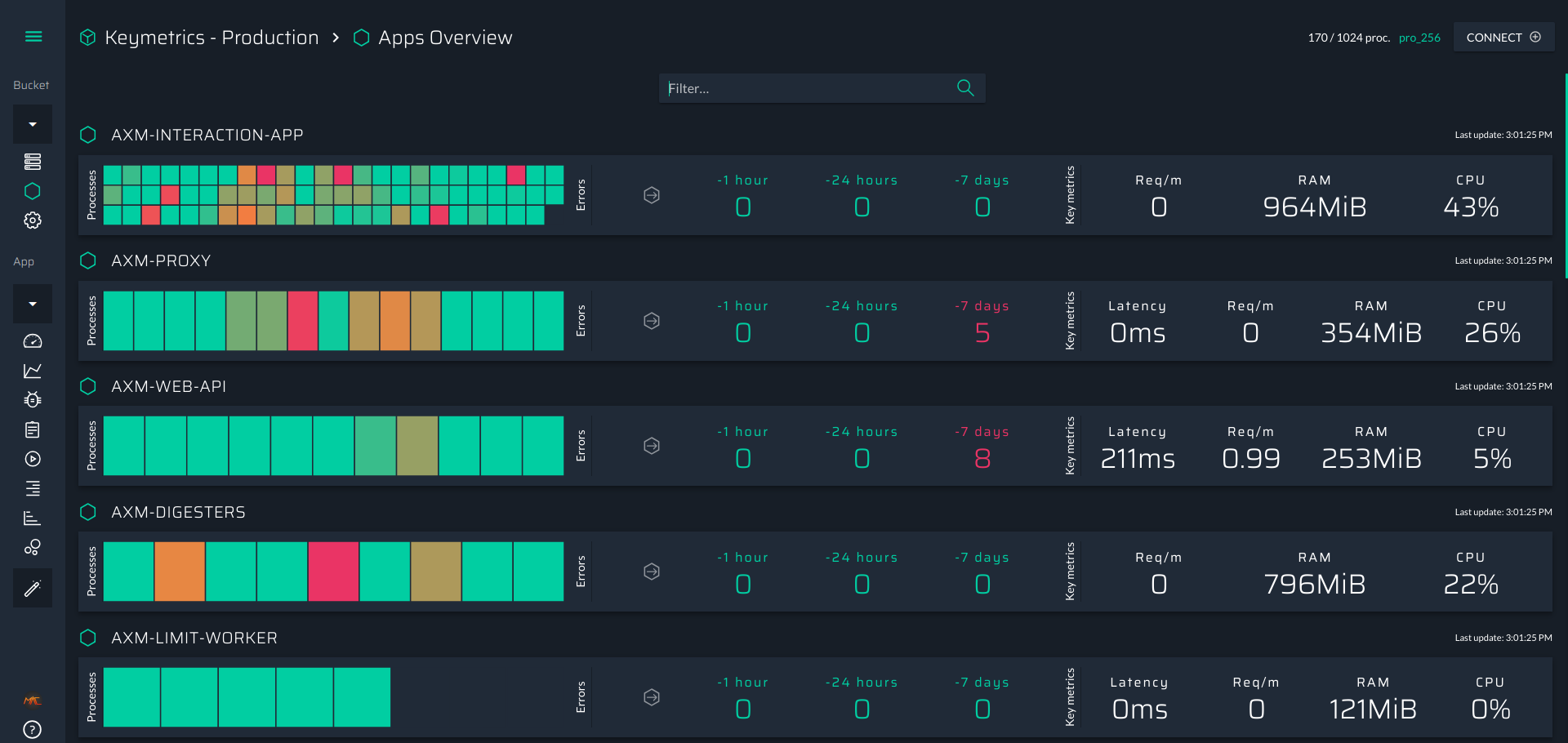Click the search magnifier in filter box
Viewport: 1568px width, 743px height.
[965, 88]
